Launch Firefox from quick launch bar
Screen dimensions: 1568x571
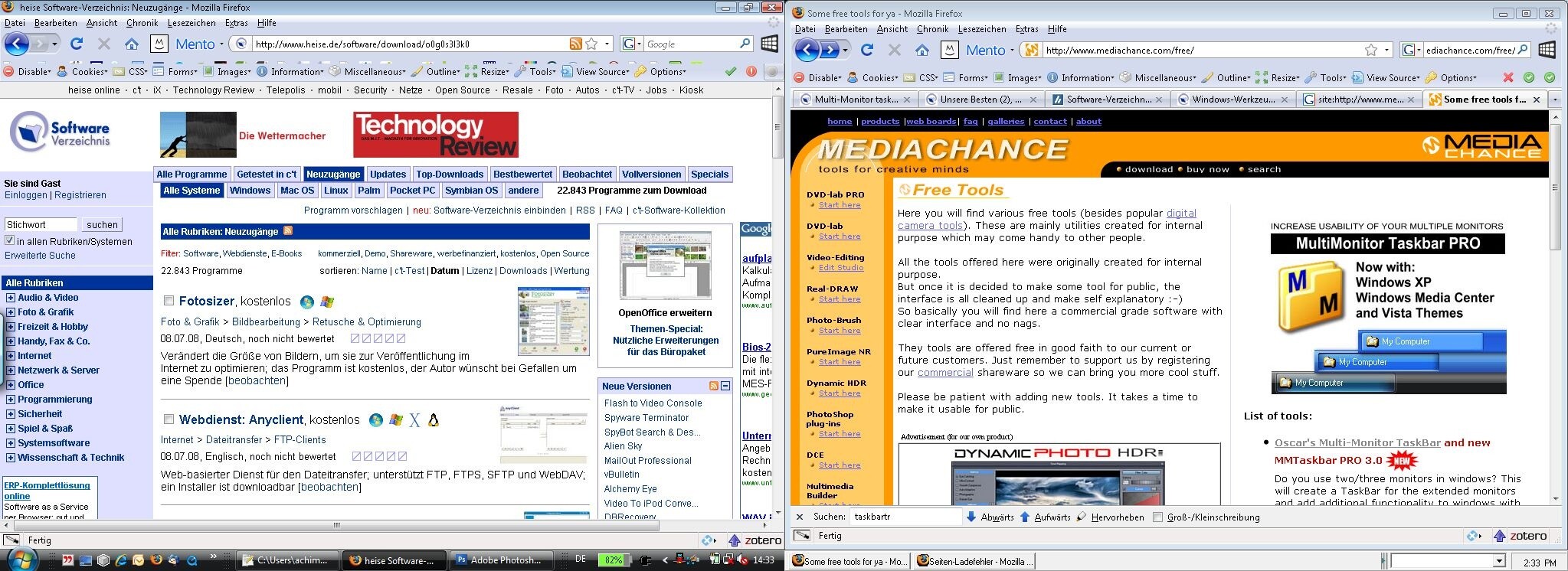point(157,560)
